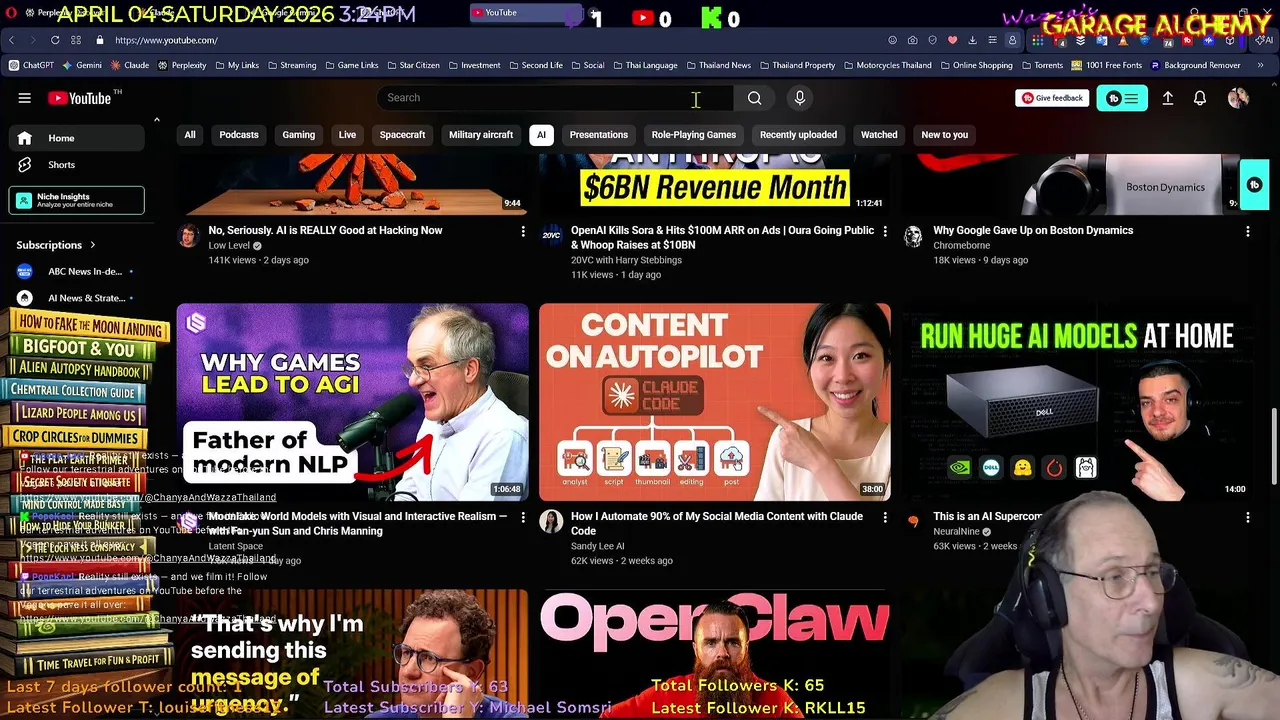Screen dimensions: 1280x720
Task: Open How I Automate 90% video title
Action: tap(717, 523)
